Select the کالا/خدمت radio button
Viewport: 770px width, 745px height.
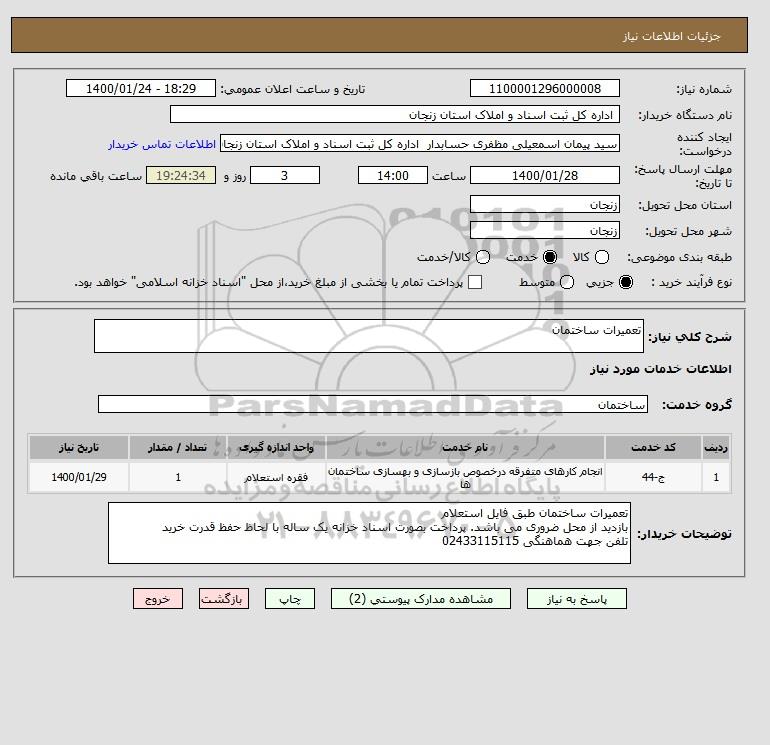point(483,257)
